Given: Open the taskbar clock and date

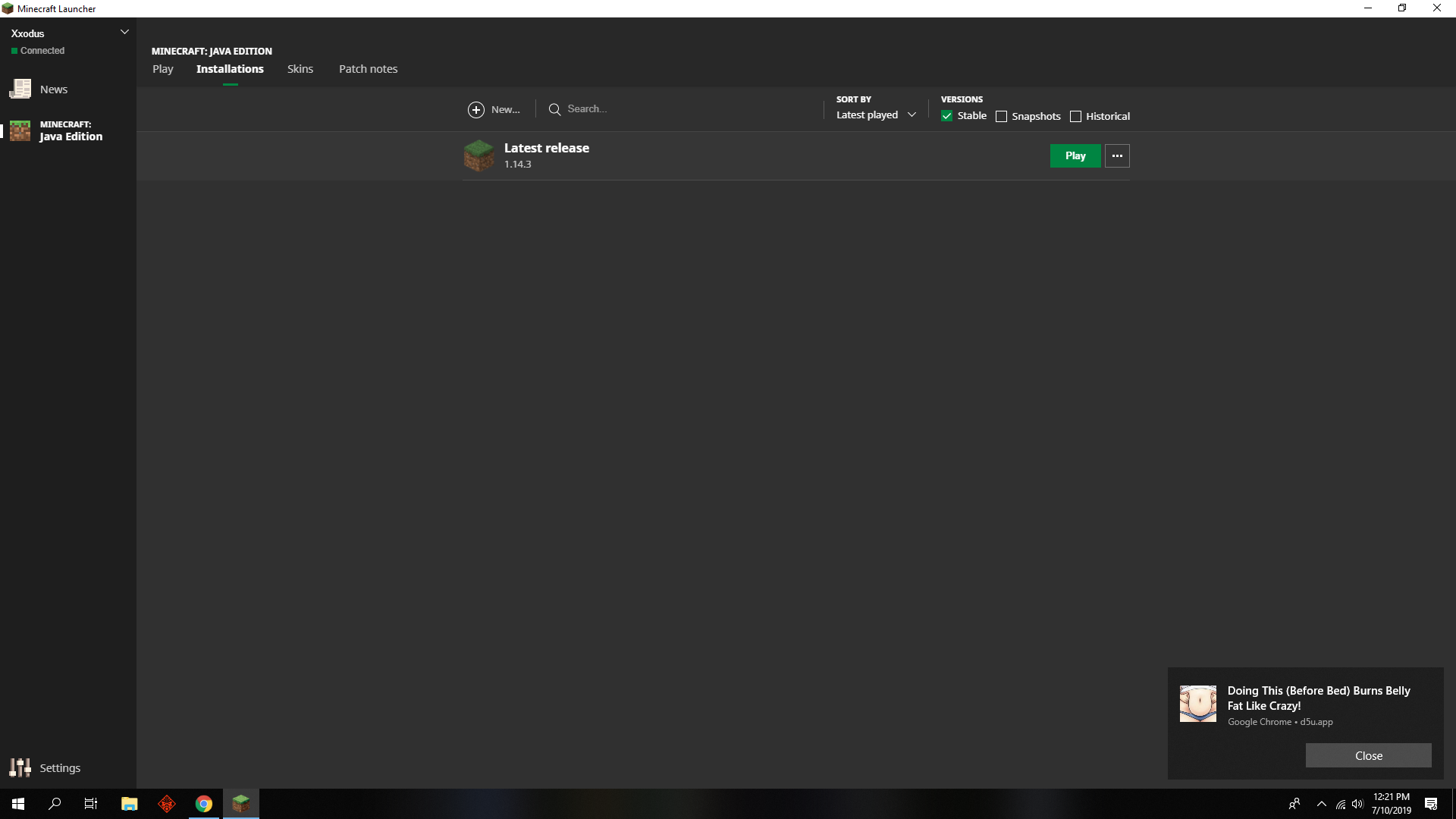Looking at the screenshot, I should 1392,804.
